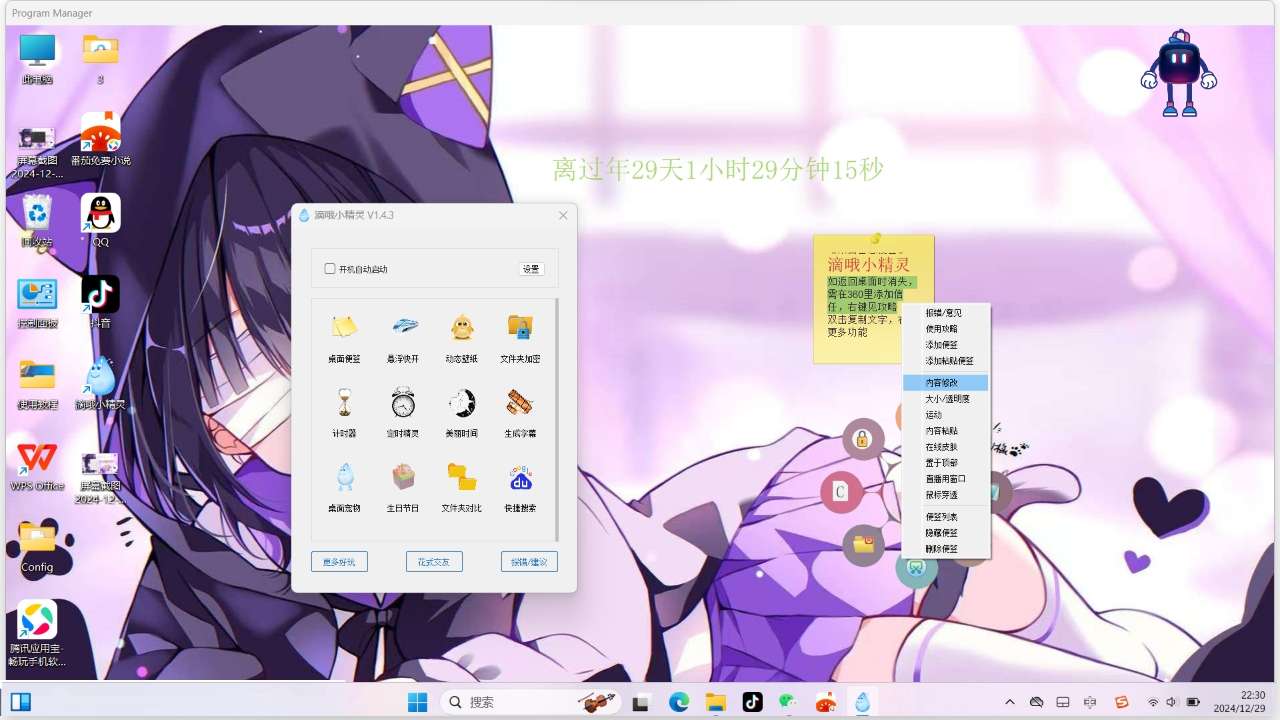The image size is (1280, 720).
Task: Open the 动态壁纸 live wallpaper tool
Action: pos(461,336)
